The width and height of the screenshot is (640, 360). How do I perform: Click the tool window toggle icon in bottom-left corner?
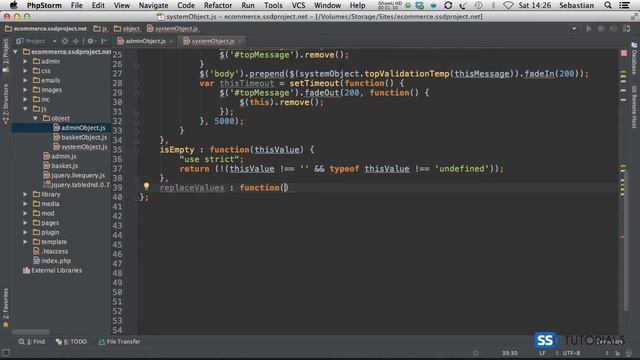coord(6,353)
